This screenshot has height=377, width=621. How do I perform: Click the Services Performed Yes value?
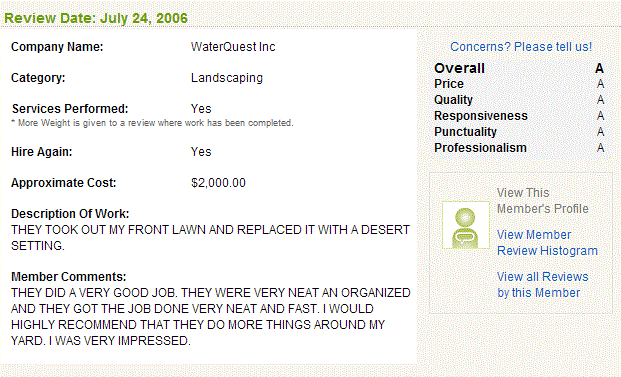[201, 109]
